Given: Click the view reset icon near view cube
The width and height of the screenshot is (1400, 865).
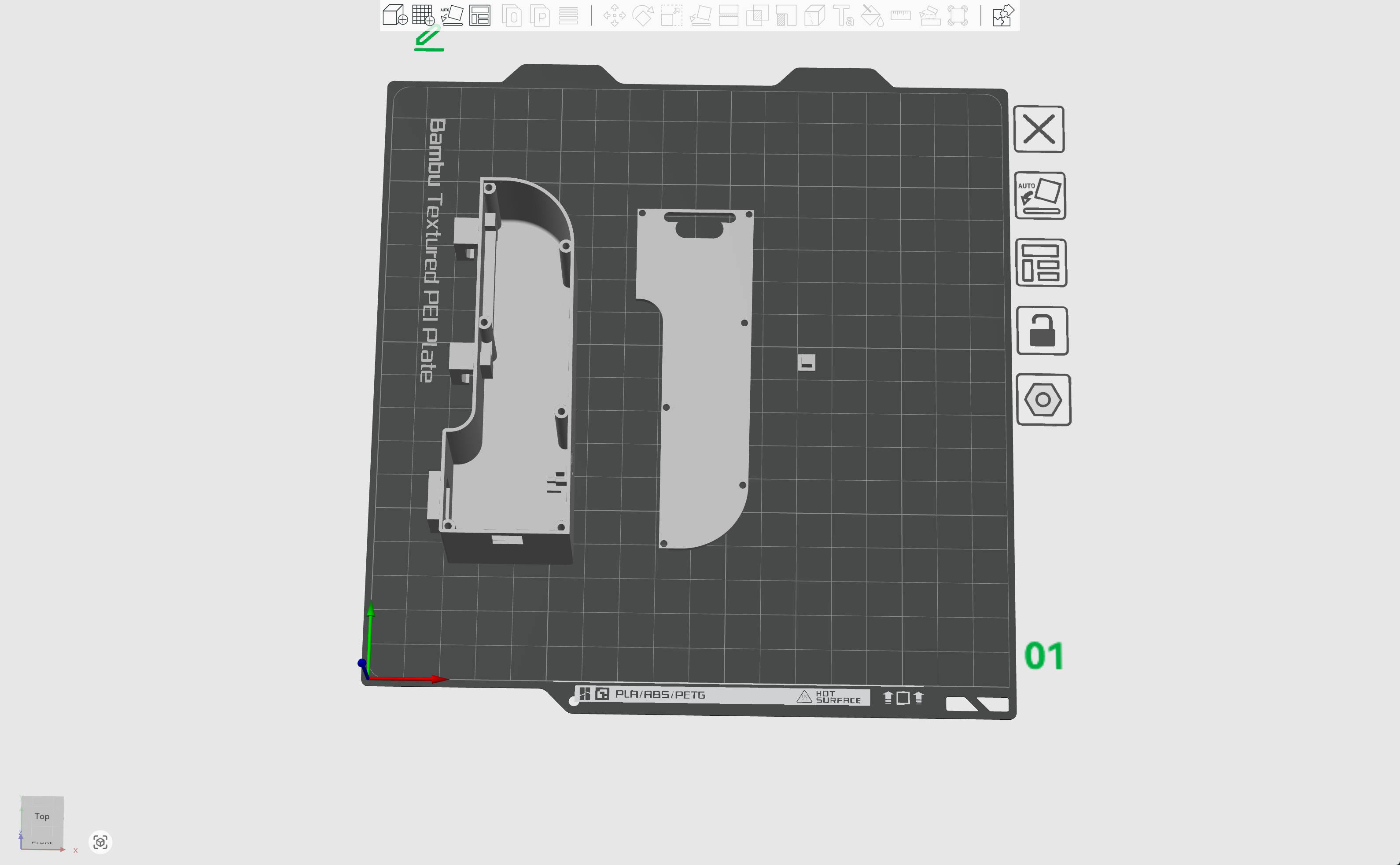Looking at the screenshot, I should pyautogui.click(x=100, y=842).
